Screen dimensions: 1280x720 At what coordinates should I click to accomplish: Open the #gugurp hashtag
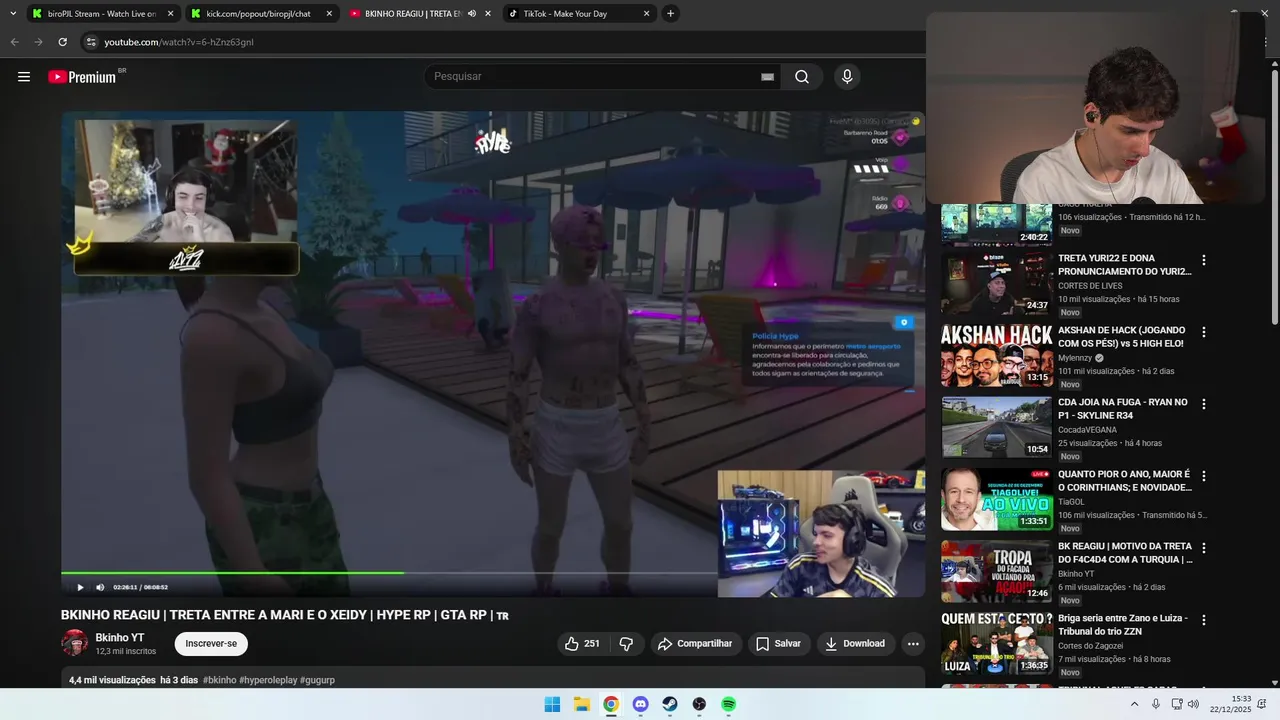click(317, 680)
